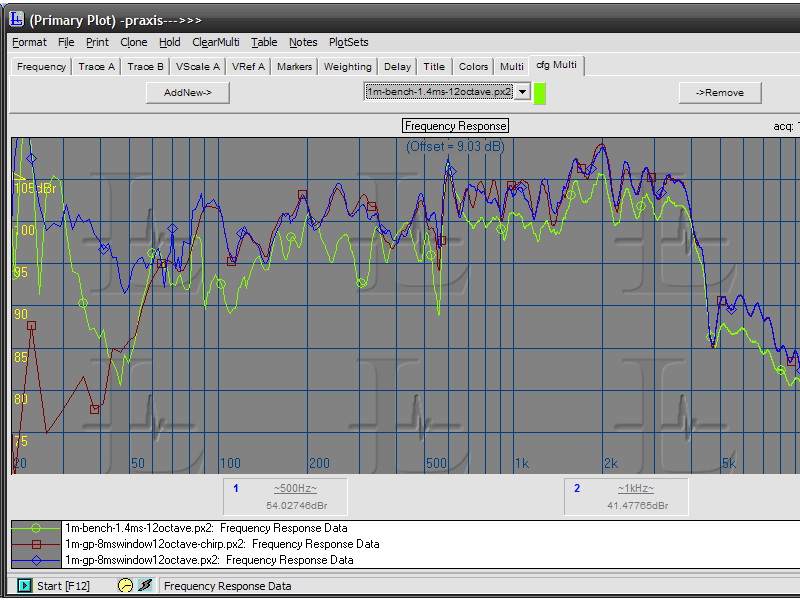Open the Notes menu

[303, 42]
